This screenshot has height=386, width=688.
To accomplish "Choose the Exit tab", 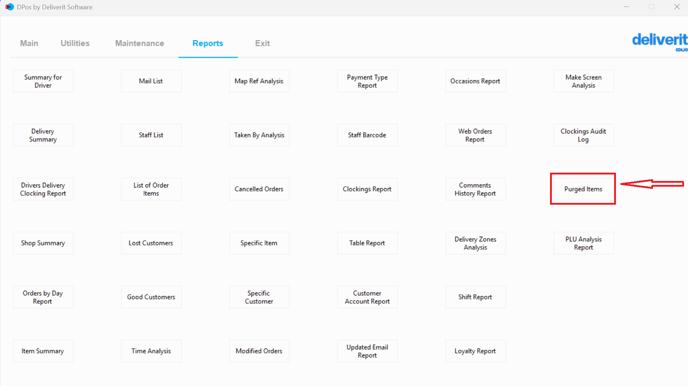I will pyautogui.click(x=262, y=43).
